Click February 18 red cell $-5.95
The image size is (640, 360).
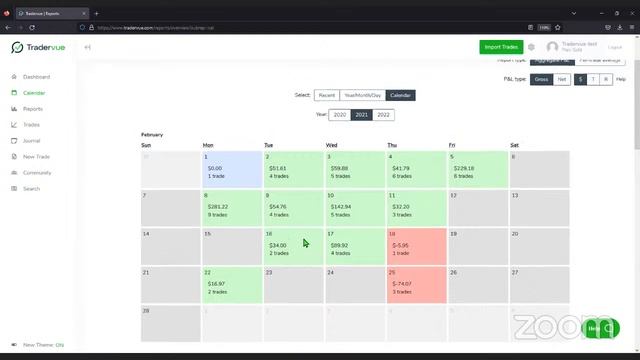[416, 246]
